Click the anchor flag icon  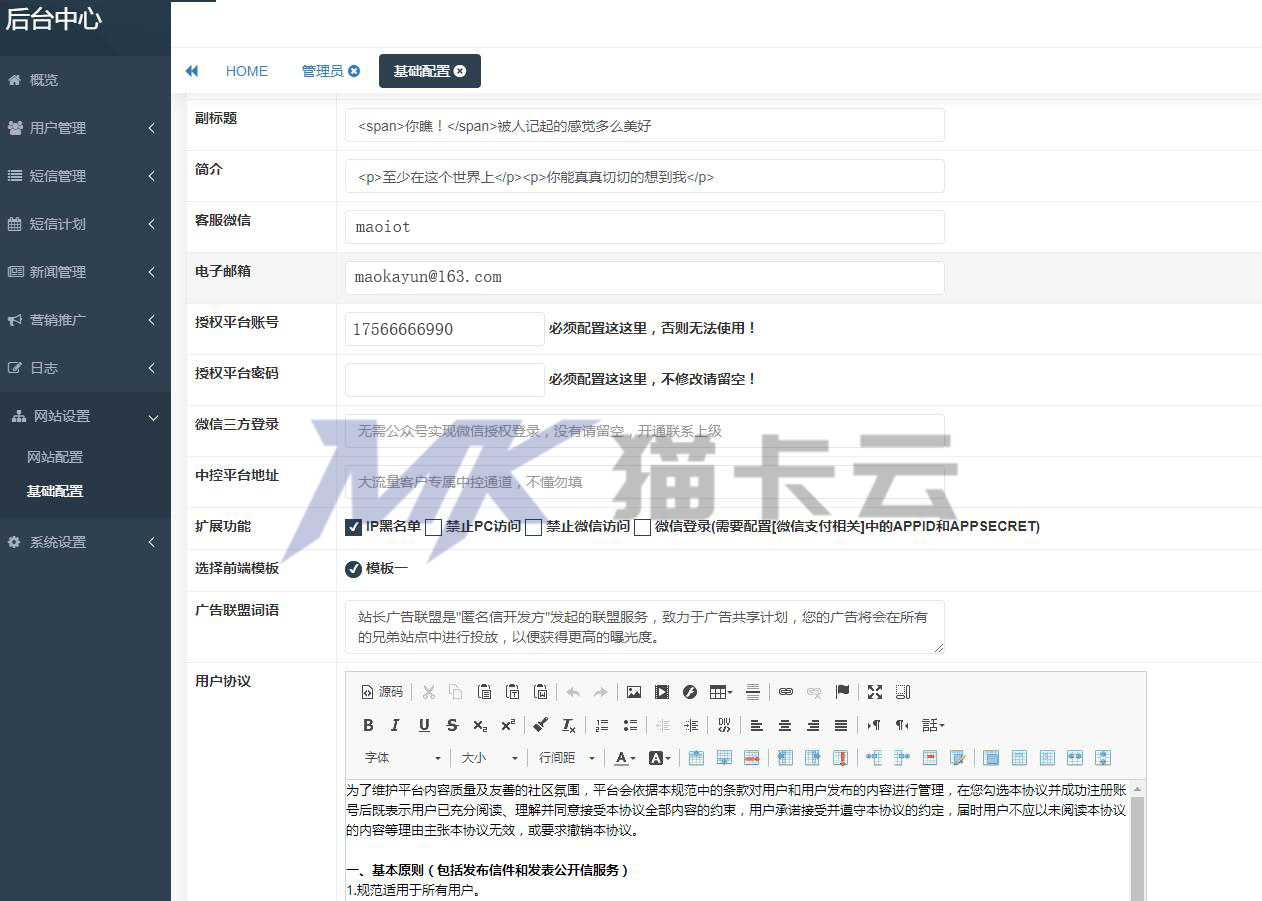click(842, 692)
